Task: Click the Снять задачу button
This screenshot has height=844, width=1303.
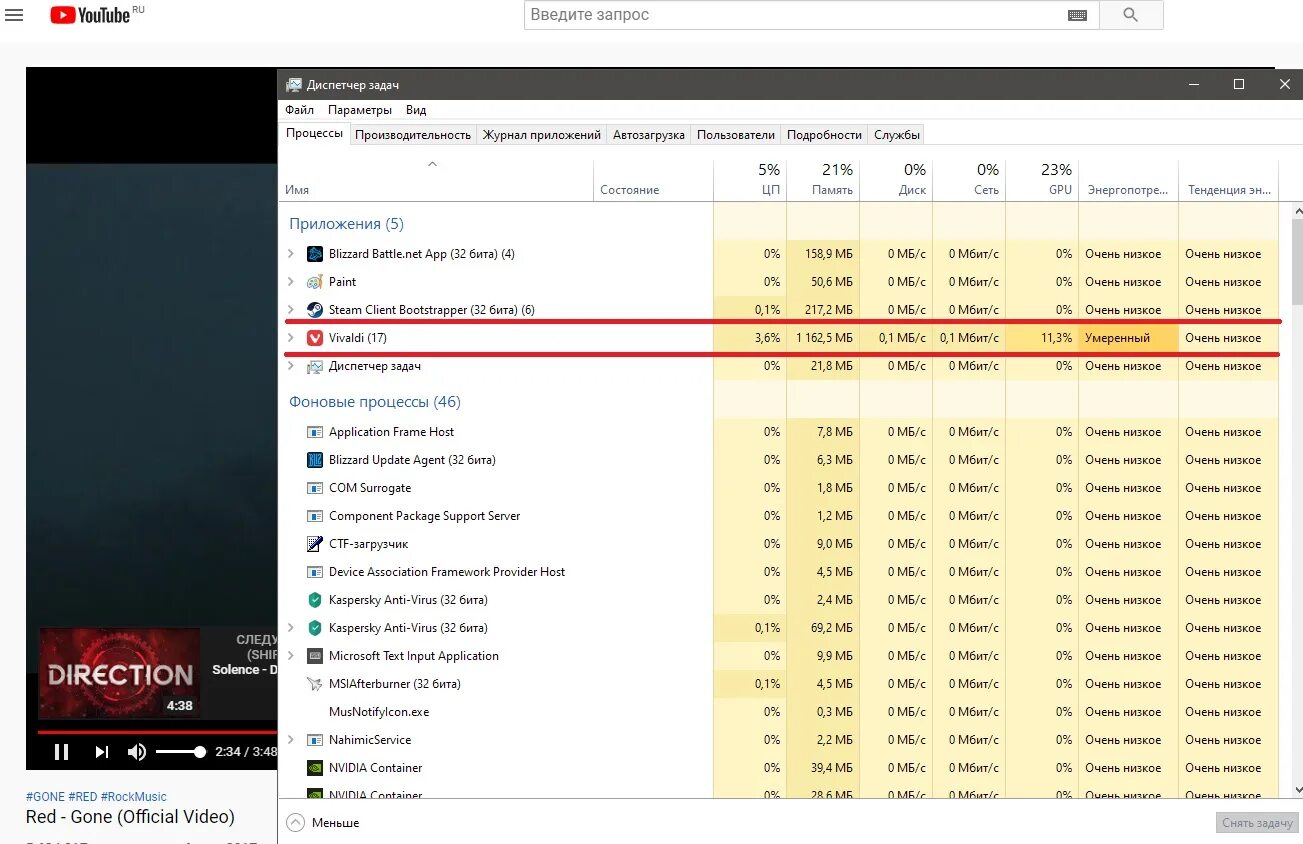Action: 1257,823
